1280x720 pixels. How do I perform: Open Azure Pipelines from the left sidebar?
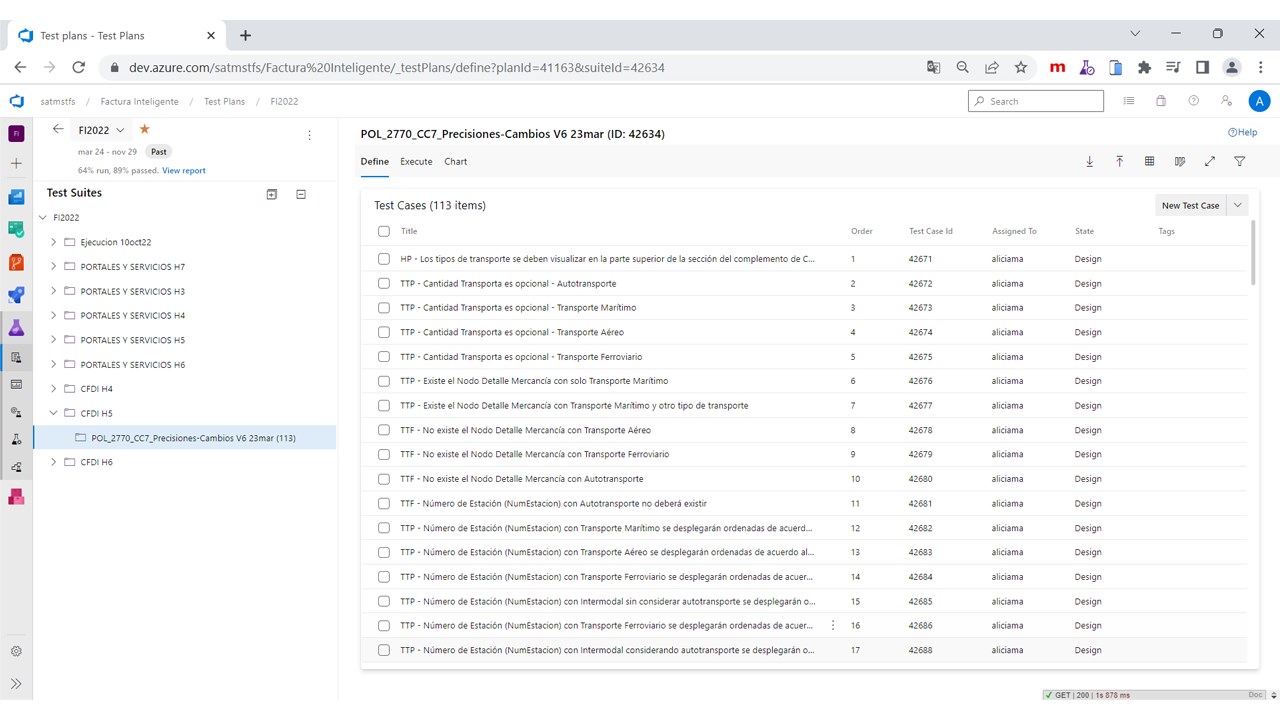coord(16,295)
